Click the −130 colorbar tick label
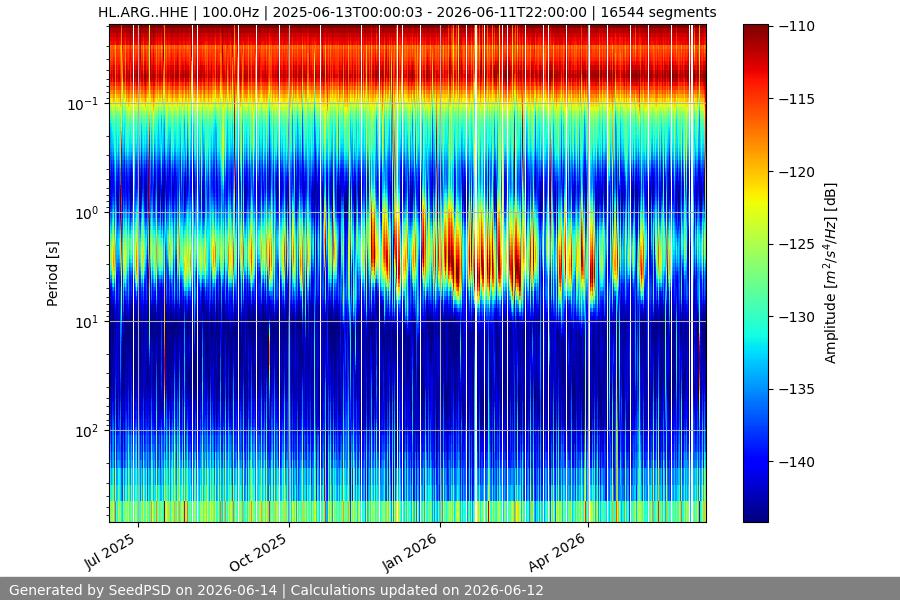 click(797, 317)
